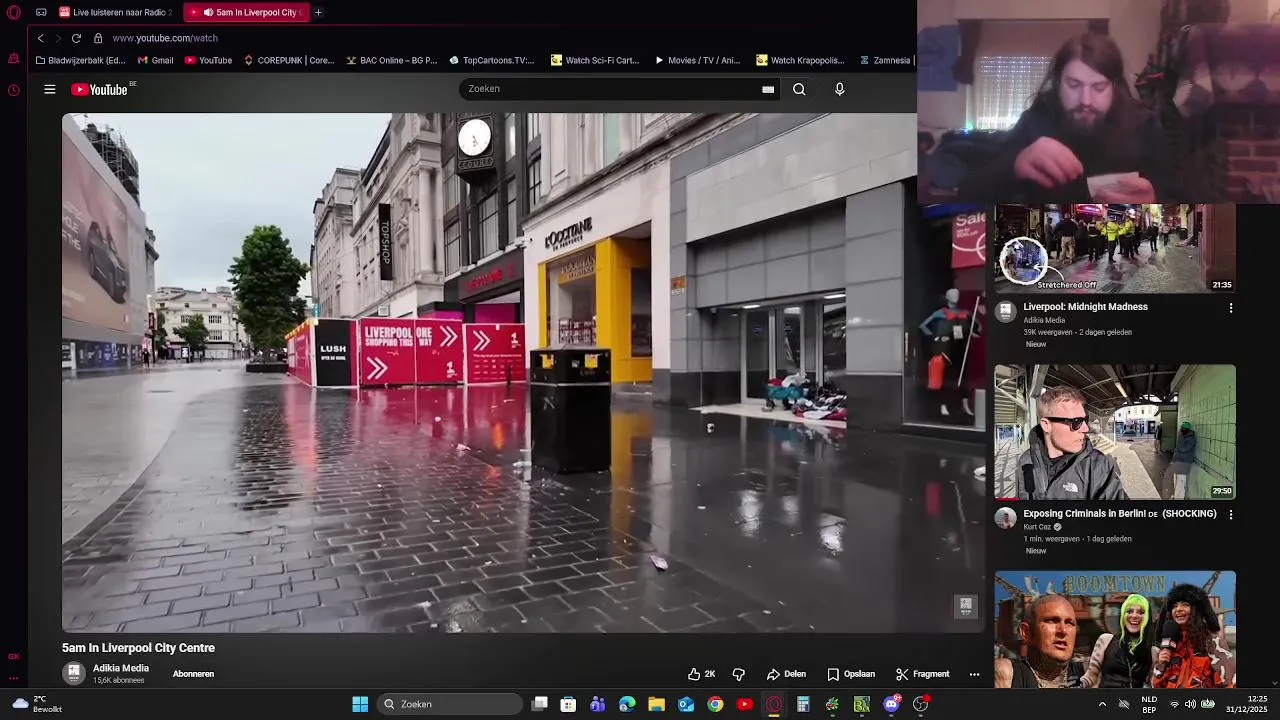1280x720 pixels.
Task: Click the site security padlock icon
Action: pos(98,38)
